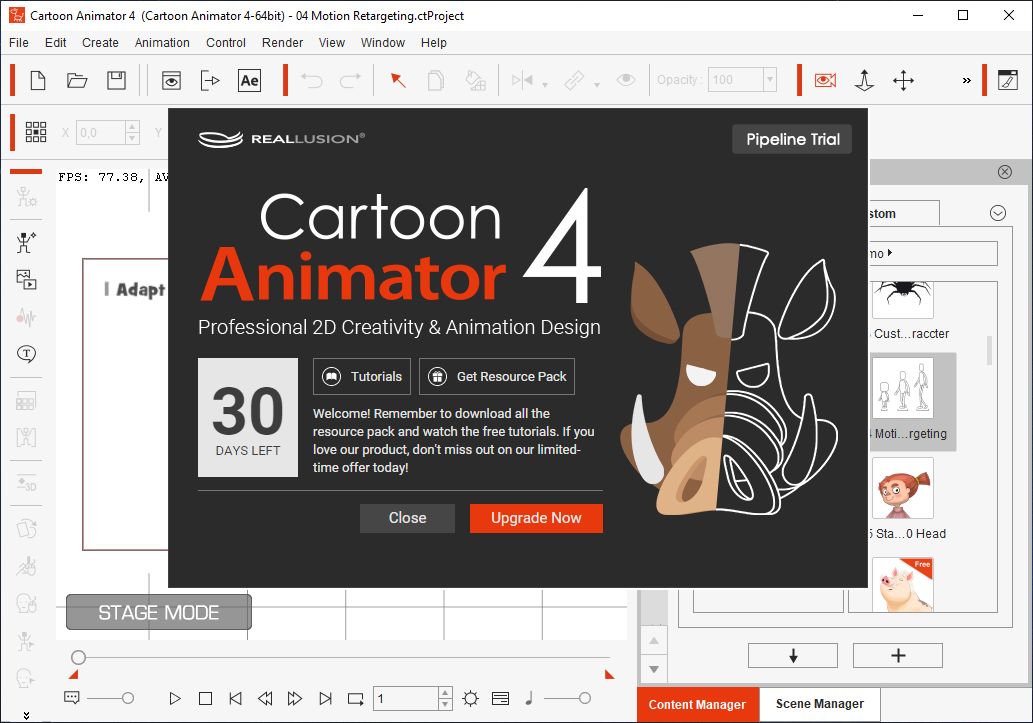Adjust the volume slider knob
Image resolution: width=1033 pixels, height=723 pixels.
(x=584, y=698)
